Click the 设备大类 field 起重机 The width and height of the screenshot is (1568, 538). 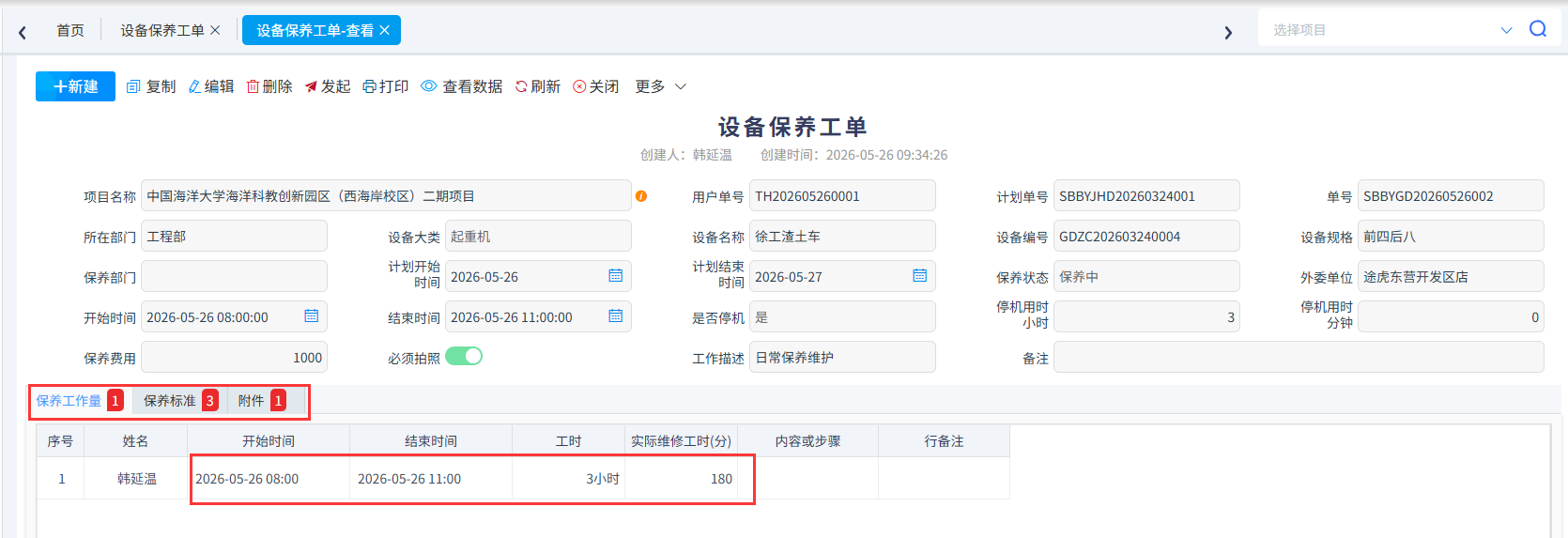pyautogui.click(x=538, y=237)
